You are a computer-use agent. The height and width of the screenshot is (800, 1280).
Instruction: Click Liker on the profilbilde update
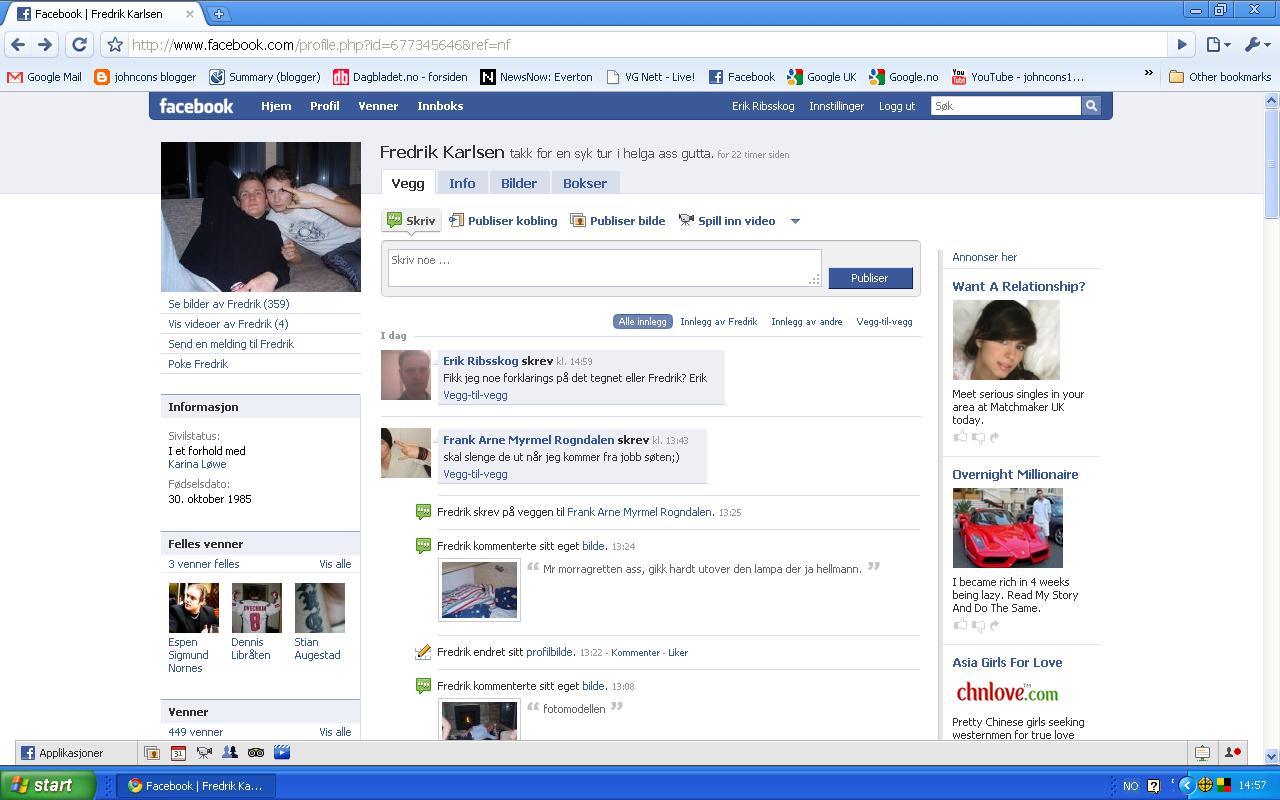[678, 653]
